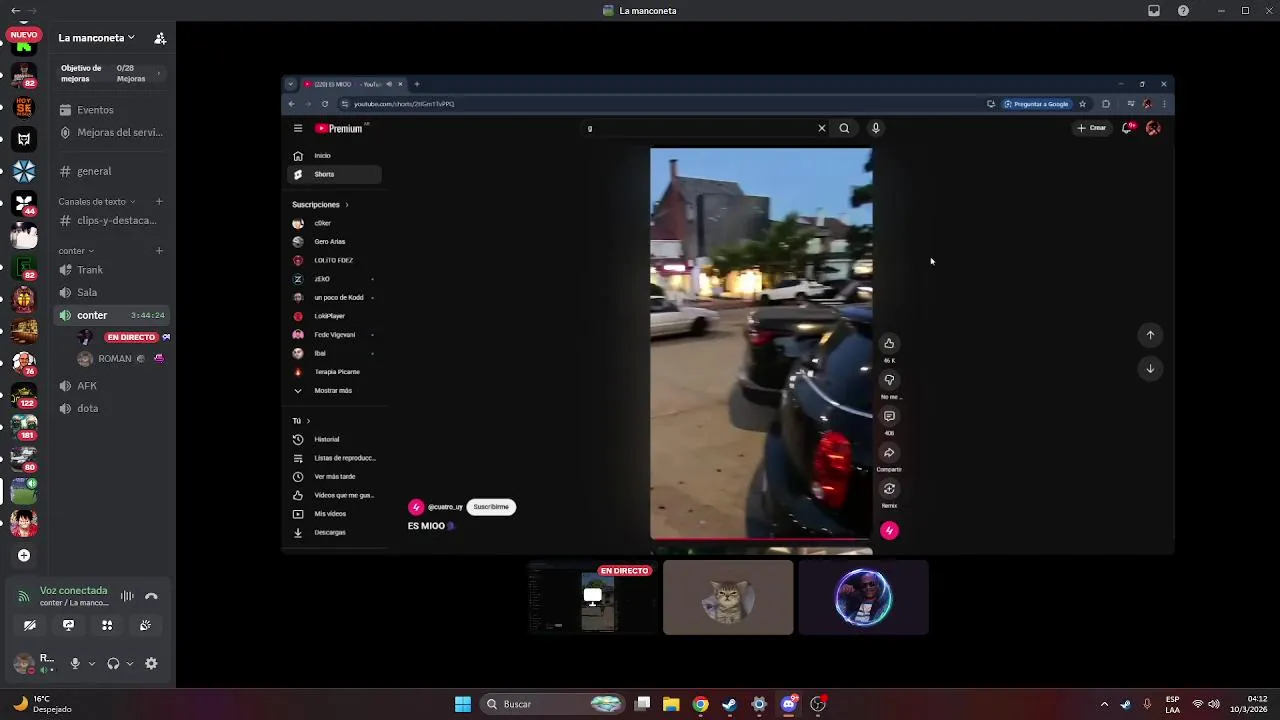Image resolution: width=1280 pixels, height=720 pixels.
Task: Open Ver más tarde in YouTube sidebar
Action: tap(334, 477)
